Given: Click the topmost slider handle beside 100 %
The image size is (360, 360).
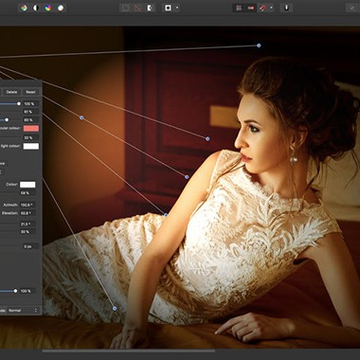Looking at the screenshot, I should click(x=19, y=104).
